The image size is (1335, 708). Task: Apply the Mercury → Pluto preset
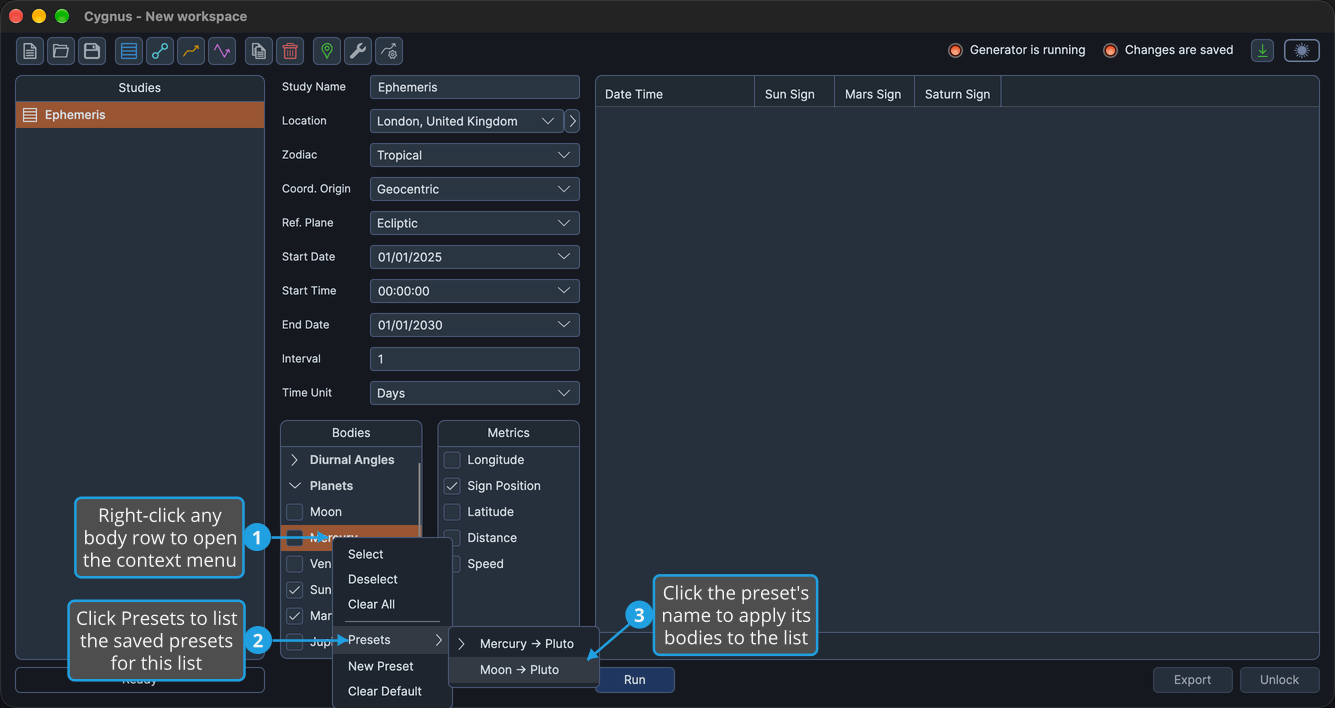point(526,644)
